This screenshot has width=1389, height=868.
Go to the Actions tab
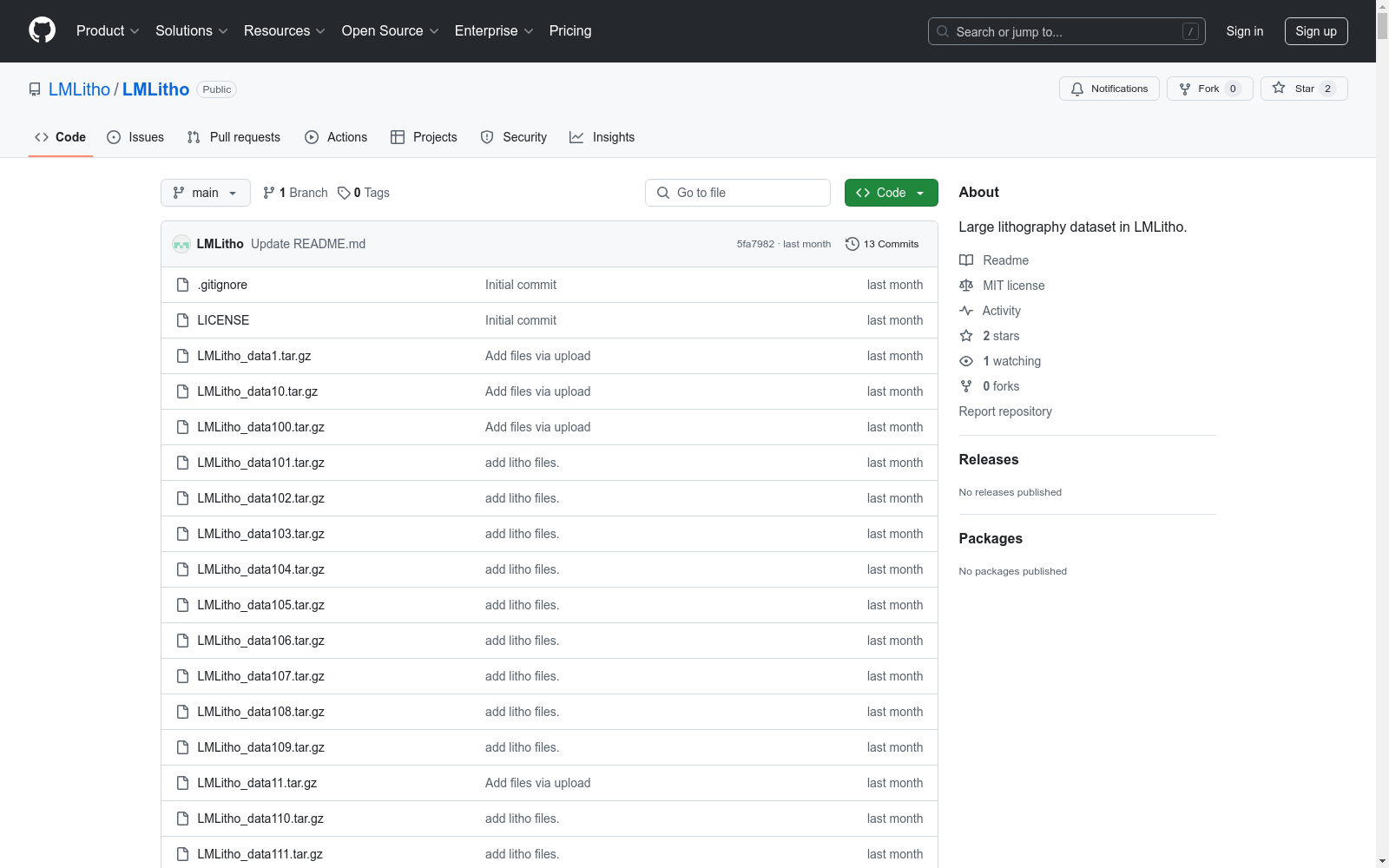tap(336, 137)
